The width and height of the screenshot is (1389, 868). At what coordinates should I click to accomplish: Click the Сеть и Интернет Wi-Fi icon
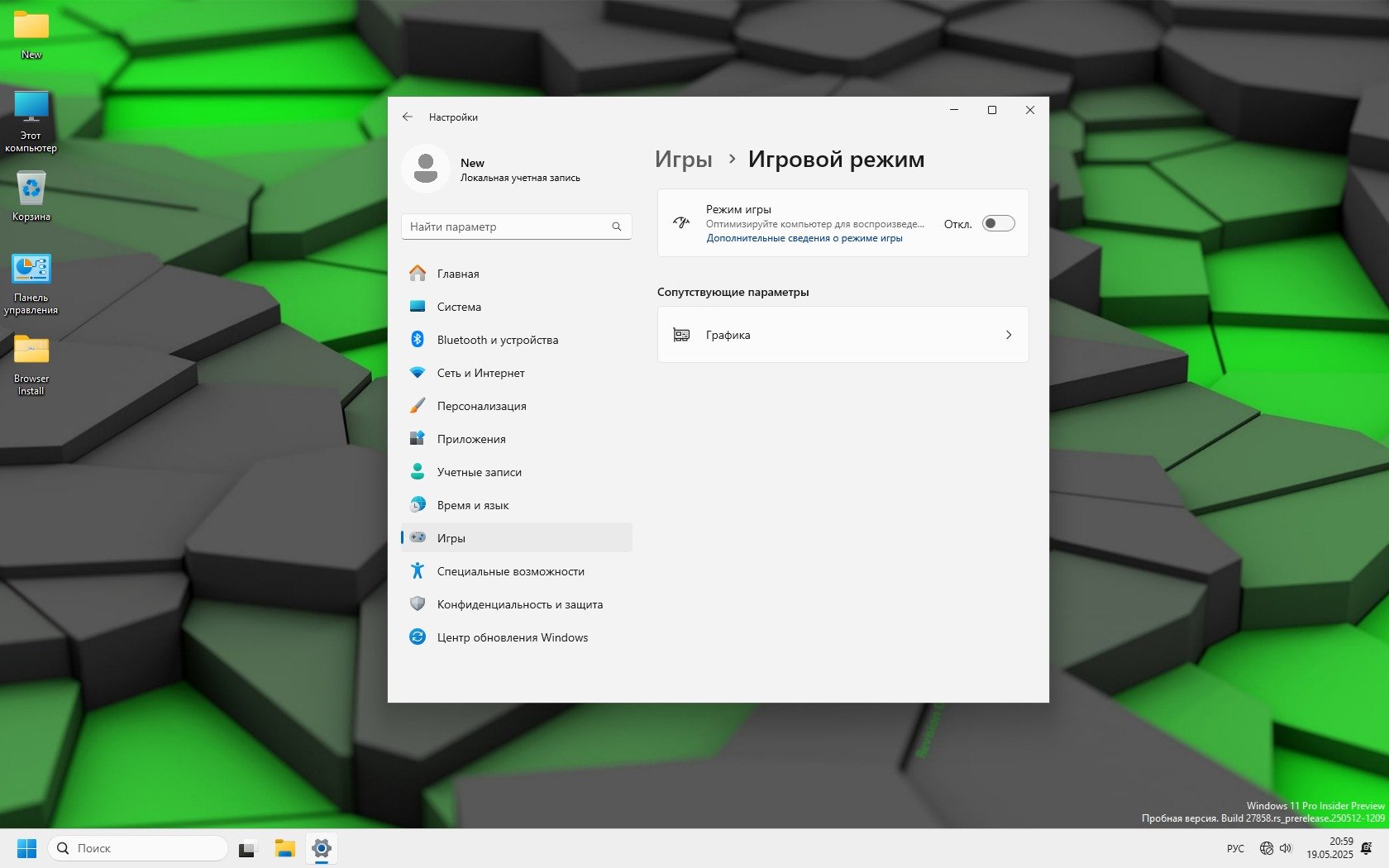[418, 373]
